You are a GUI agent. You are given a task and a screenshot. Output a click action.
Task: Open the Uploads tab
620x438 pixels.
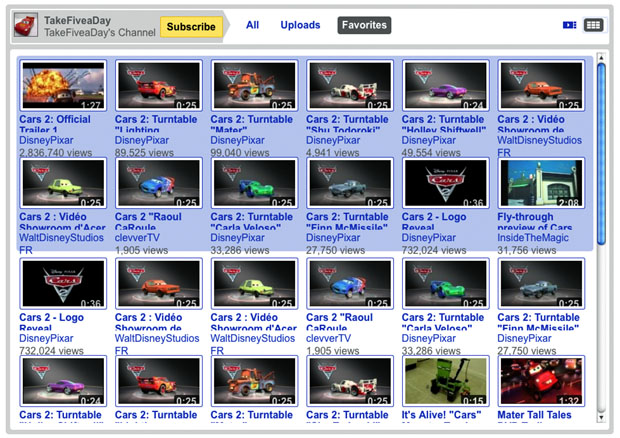coord(300,25)
